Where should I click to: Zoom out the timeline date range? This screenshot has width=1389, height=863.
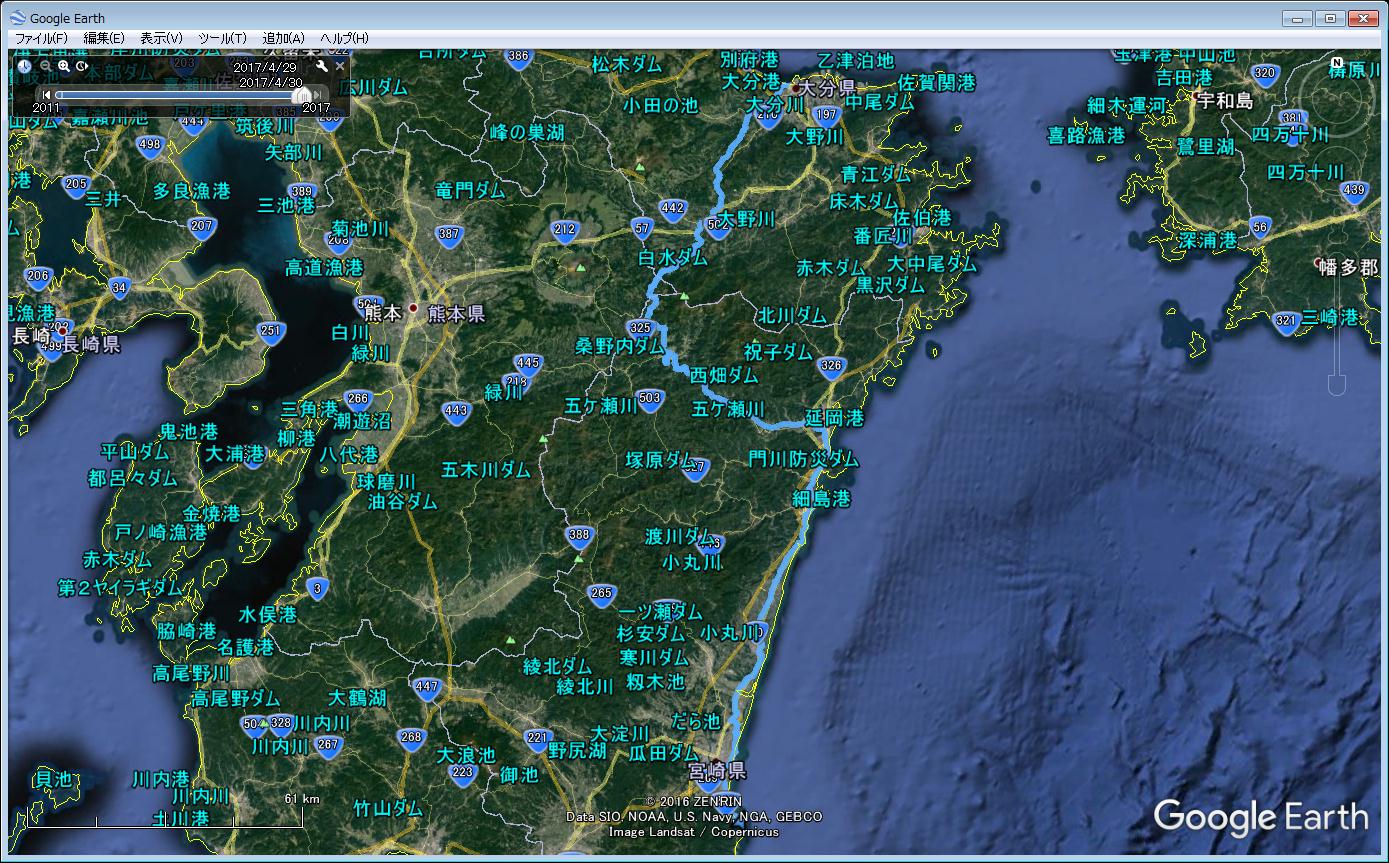click(x=46, y=66)
